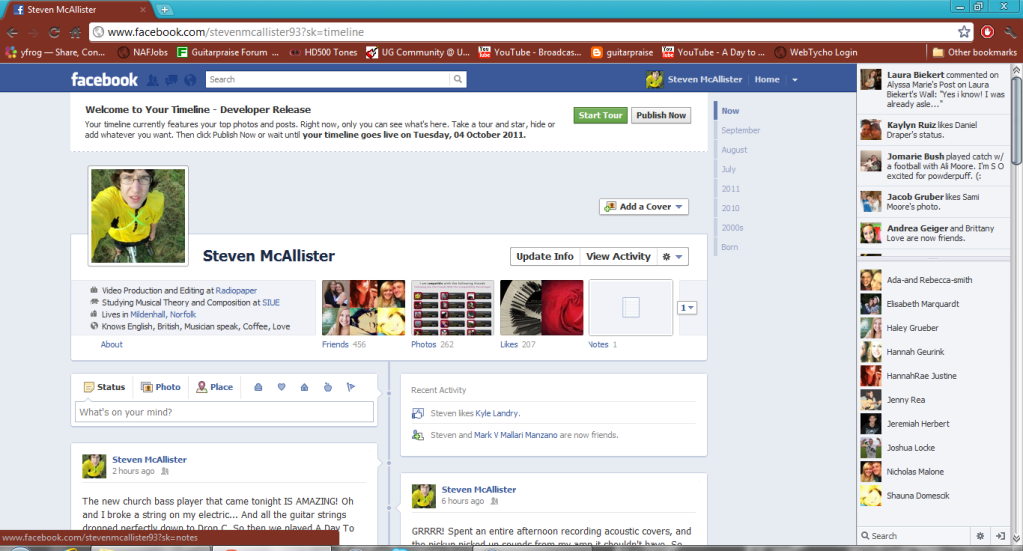The width and height of the screenshot is (1023, 551).
Task: Open Photos thumbnail
Action: click(x=452, y=308)
